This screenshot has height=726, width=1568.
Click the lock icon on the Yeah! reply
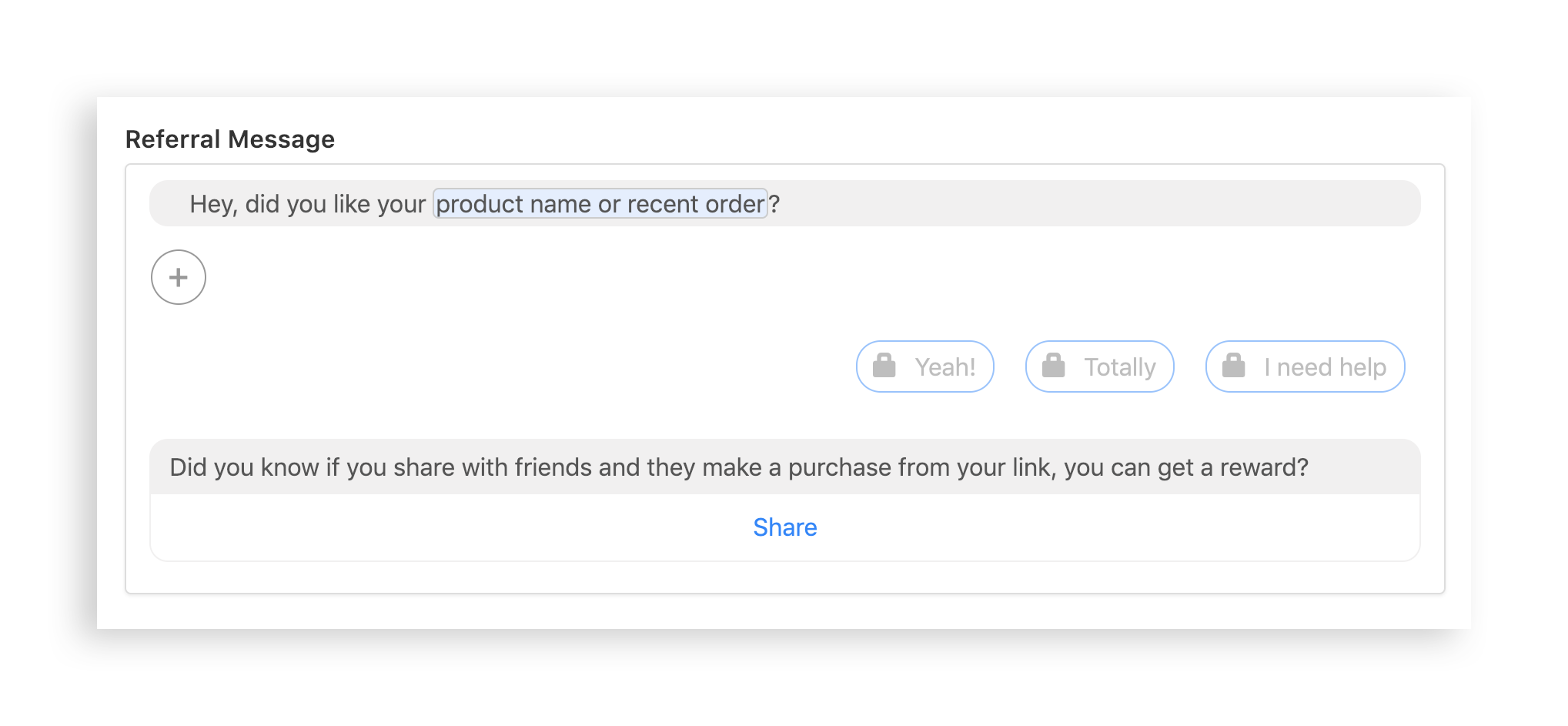(884, 366)
